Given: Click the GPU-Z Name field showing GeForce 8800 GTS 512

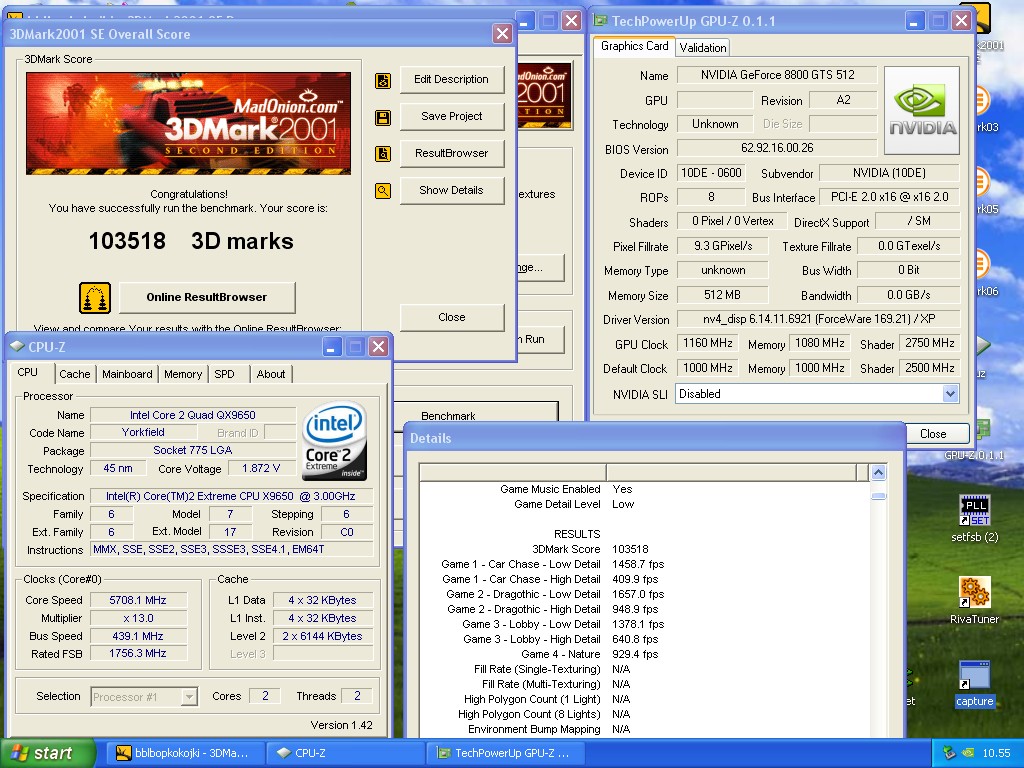Looking at the screenshot, I should (777, 75).
